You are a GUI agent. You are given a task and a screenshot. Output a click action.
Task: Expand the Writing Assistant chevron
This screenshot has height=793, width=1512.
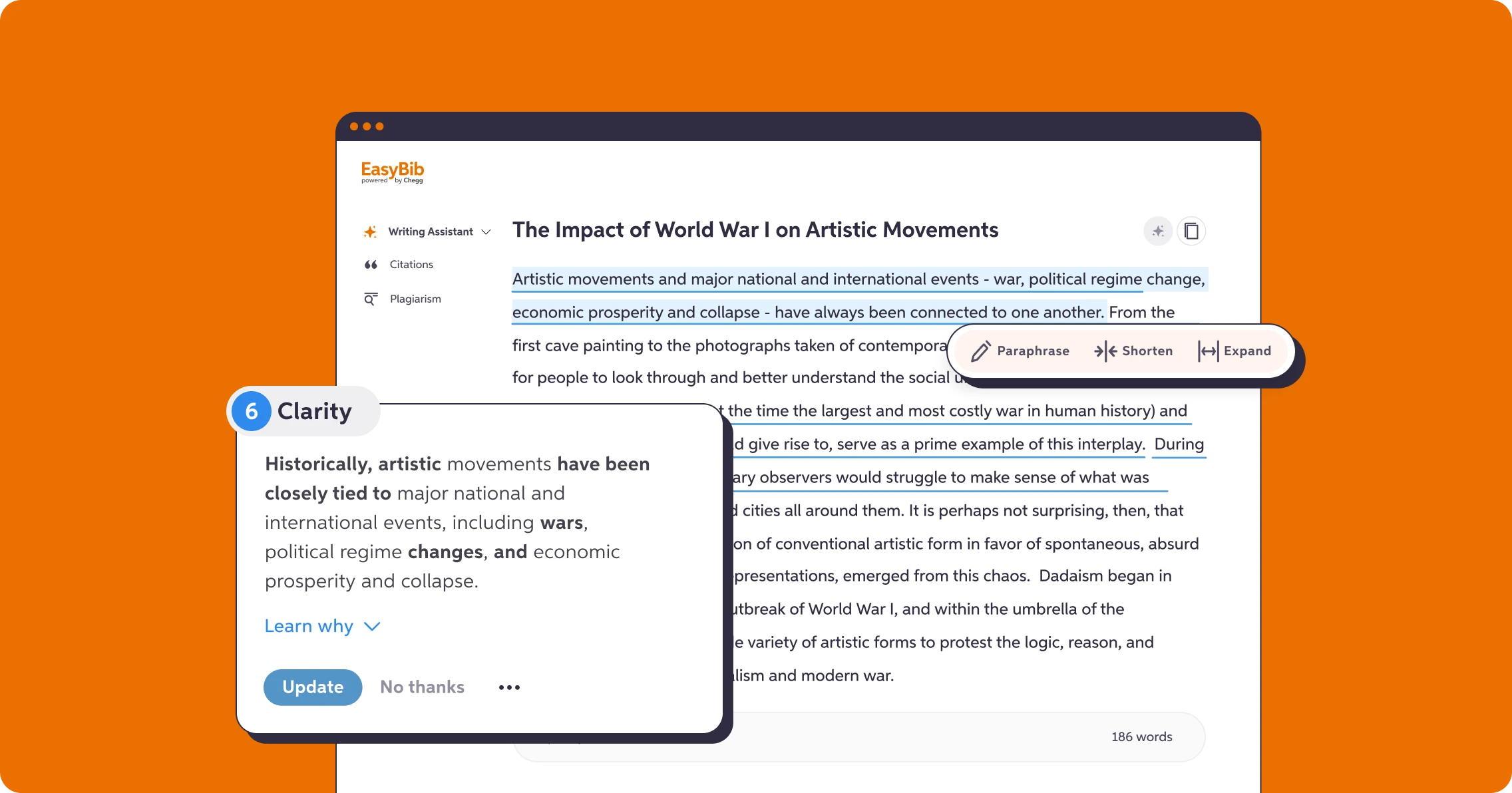click(x=486, y=232)
